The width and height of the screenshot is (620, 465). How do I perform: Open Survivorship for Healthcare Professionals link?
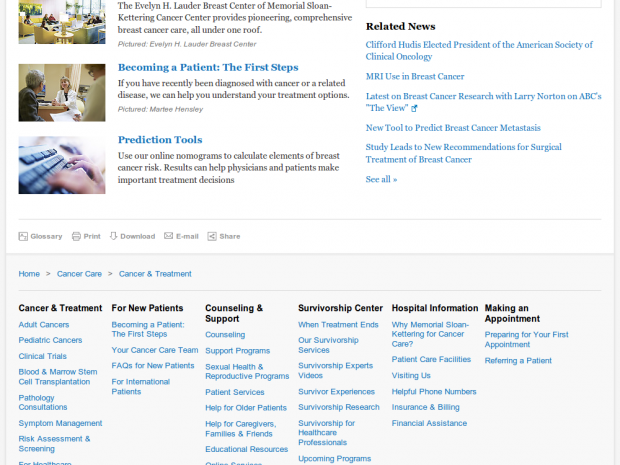point(326,433)
